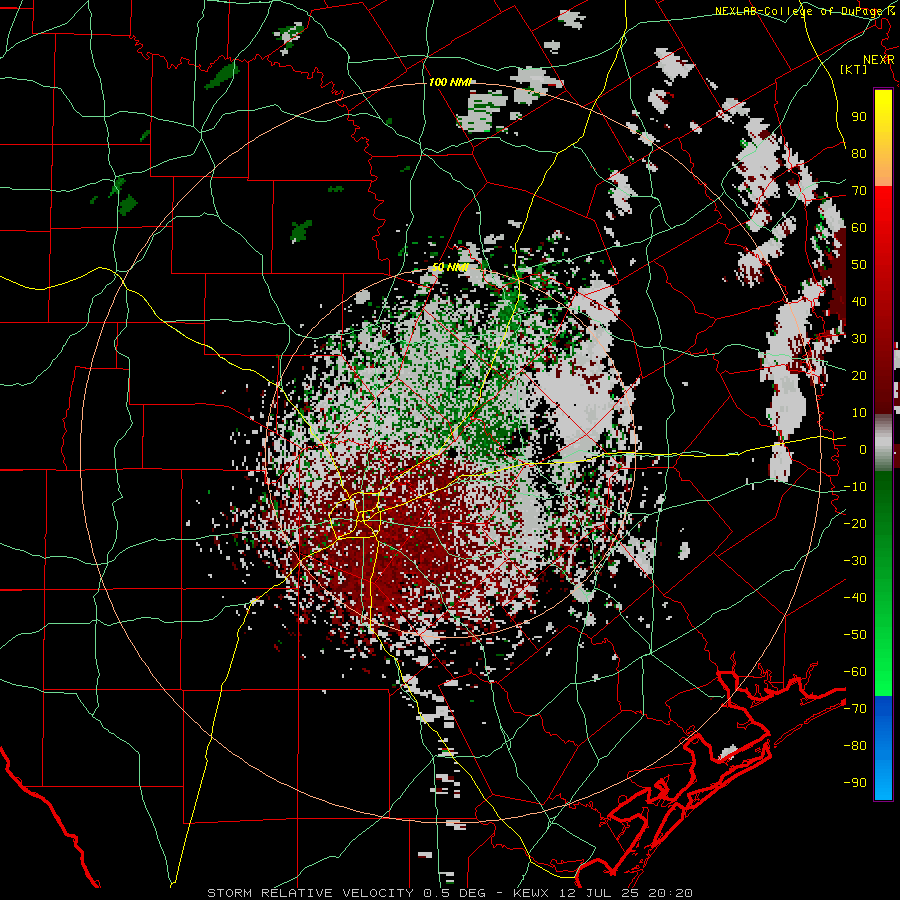Image resolution: width=900 pixels, height=900 pixels.
Task: Click the positive 50 knot scale label
Action: point(859,265)
